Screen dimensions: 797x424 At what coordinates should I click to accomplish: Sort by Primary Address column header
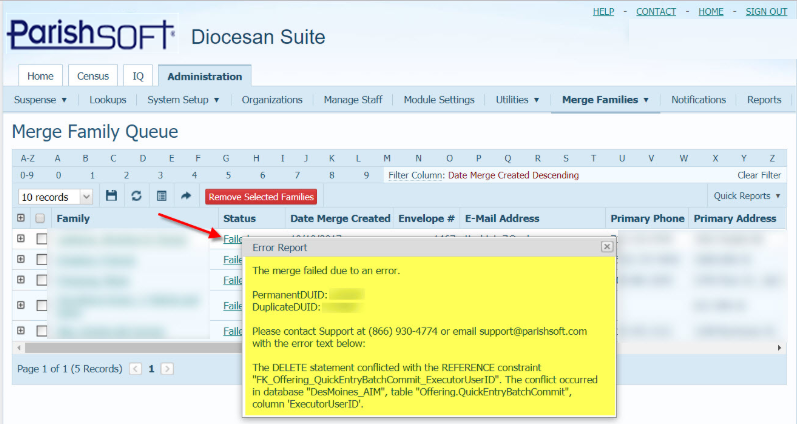[x=734, y=218]
